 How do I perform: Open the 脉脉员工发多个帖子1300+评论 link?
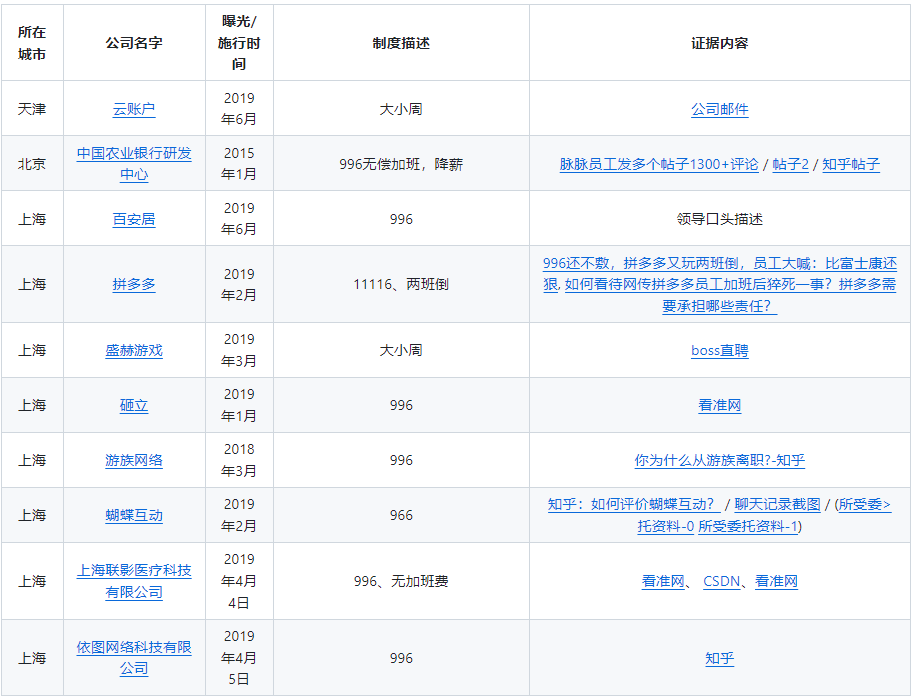tap(659, 164)
